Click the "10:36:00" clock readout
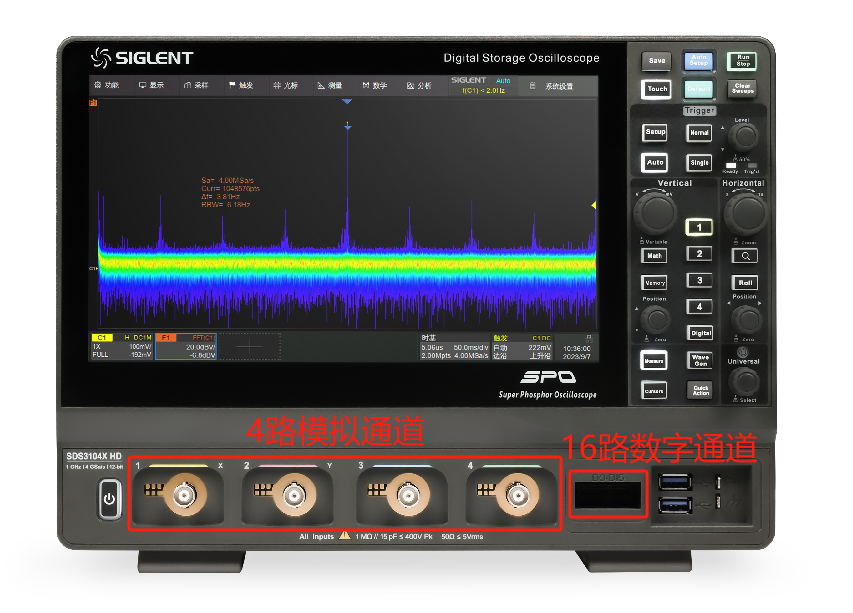The width and height of the screenshot is (853, 613). coord(577,348)
